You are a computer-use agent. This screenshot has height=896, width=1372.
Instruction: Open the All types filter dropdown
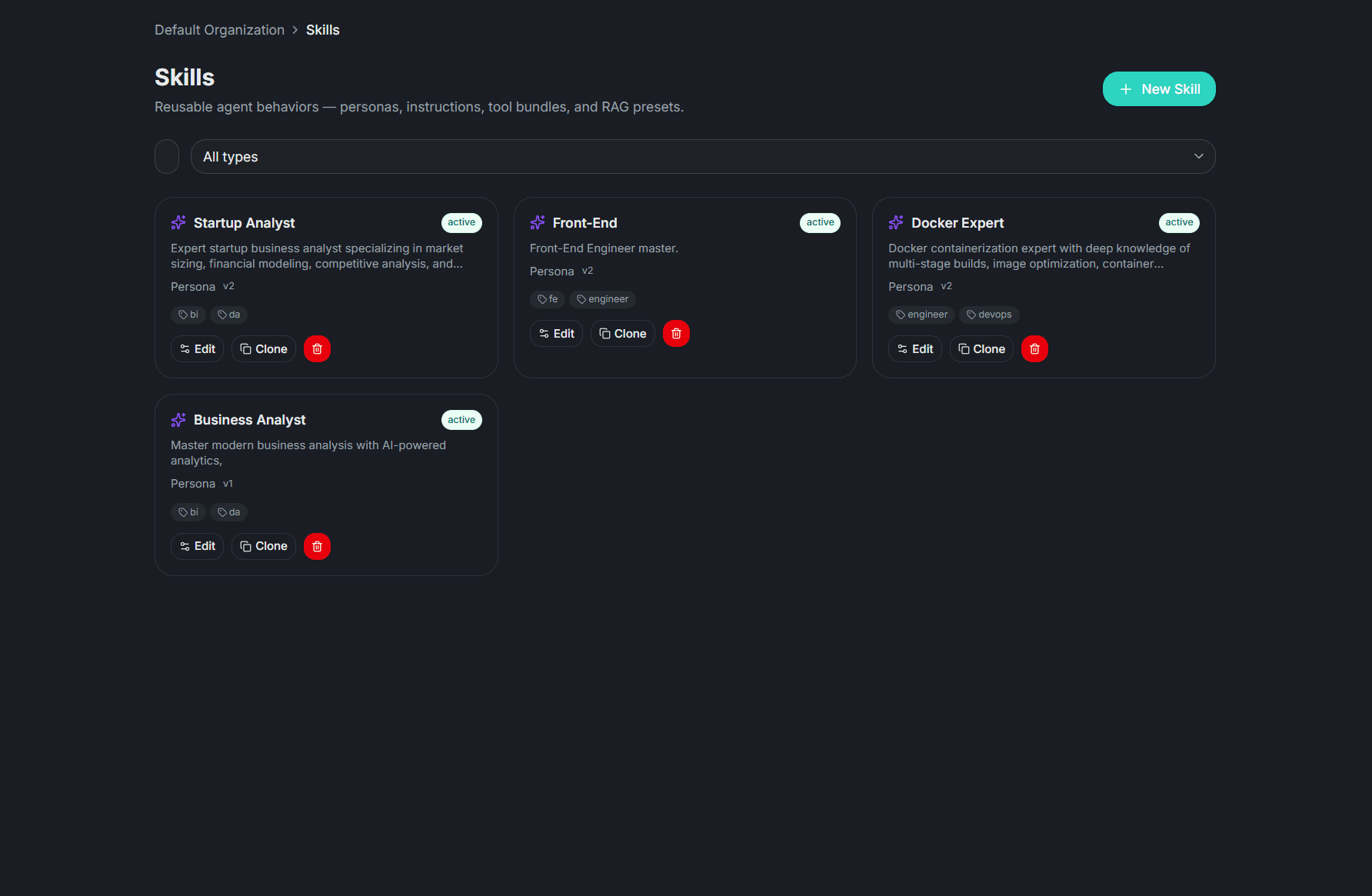(x=702, y=156)
